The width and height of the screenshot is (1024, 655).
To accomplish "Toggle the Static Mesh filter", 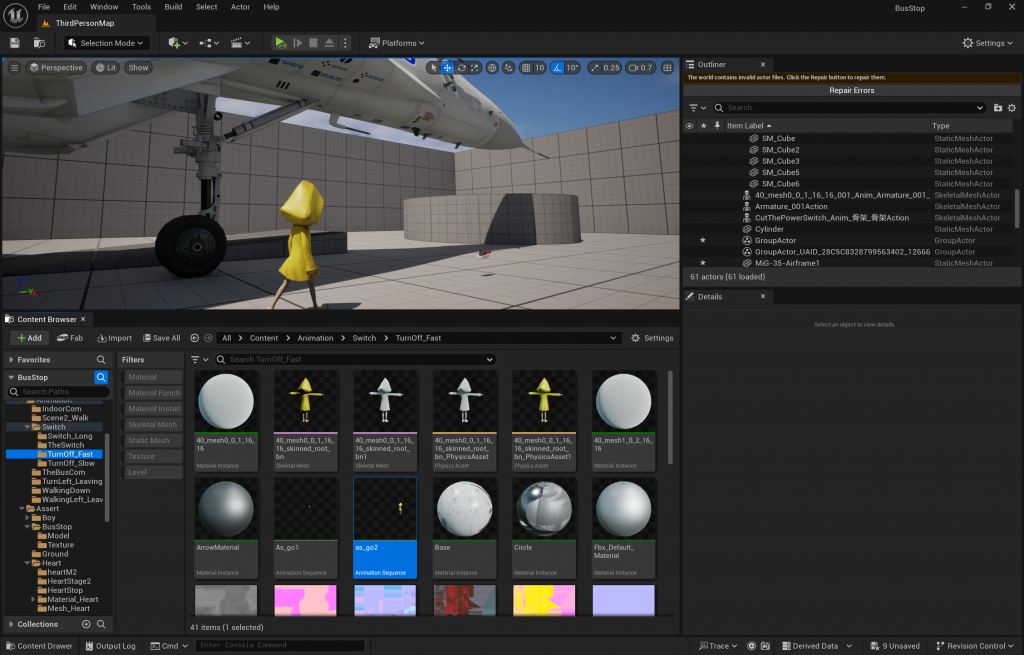I will (x=152, y=440).
